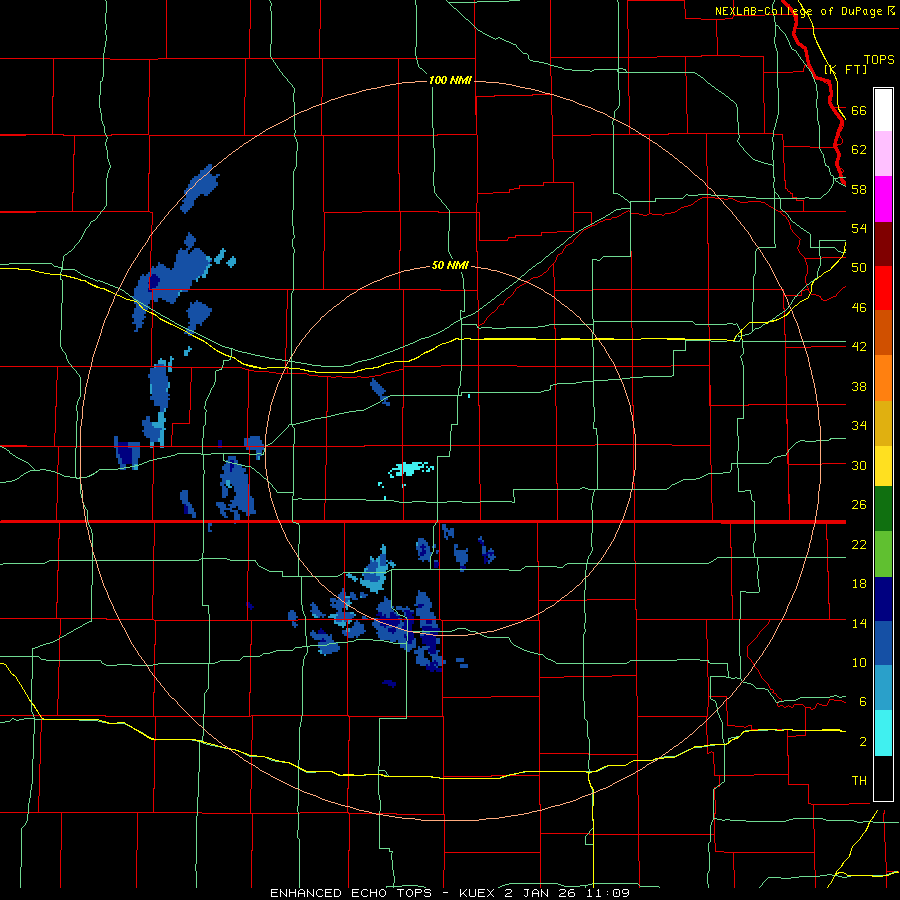Click the '100 NMI' range ring label
Image resolution: width=900 pixels, height=900 pixels.
[450, 80]
